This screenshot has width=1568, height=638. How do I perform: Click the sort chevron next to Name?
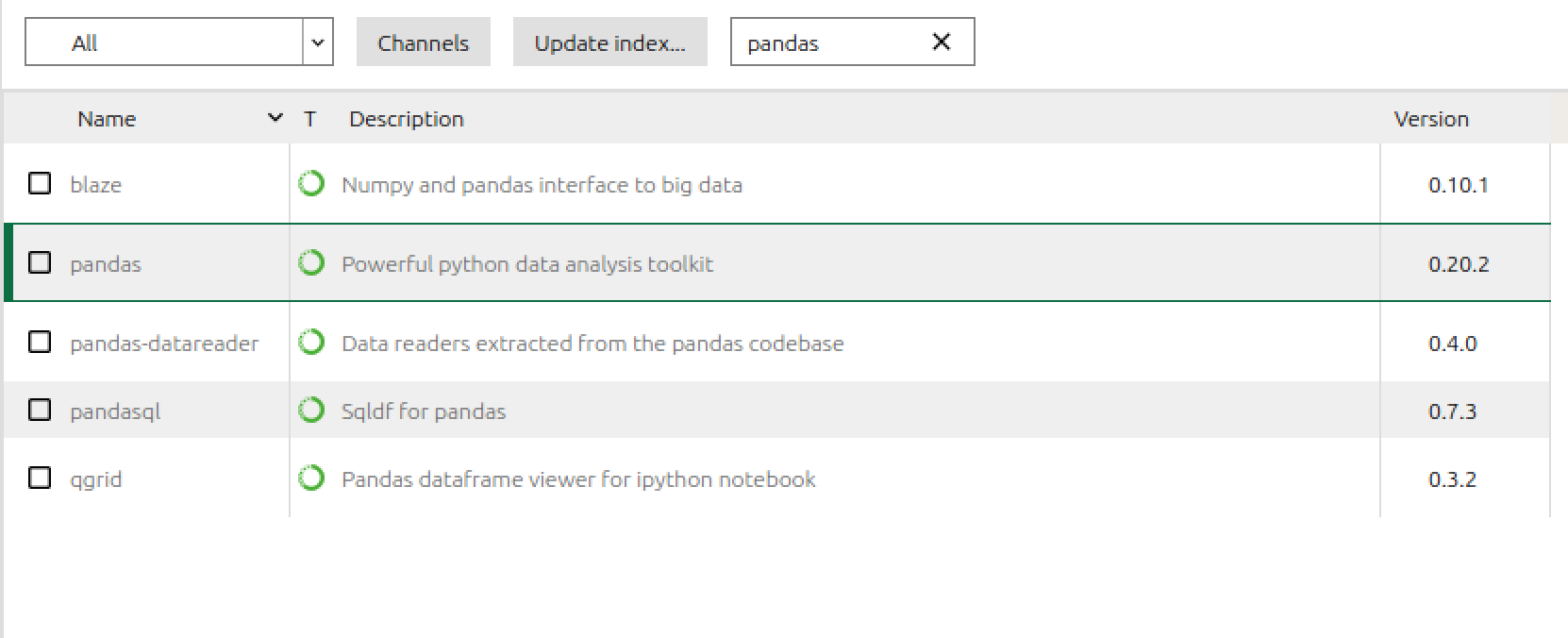click(x=275, y=118)
